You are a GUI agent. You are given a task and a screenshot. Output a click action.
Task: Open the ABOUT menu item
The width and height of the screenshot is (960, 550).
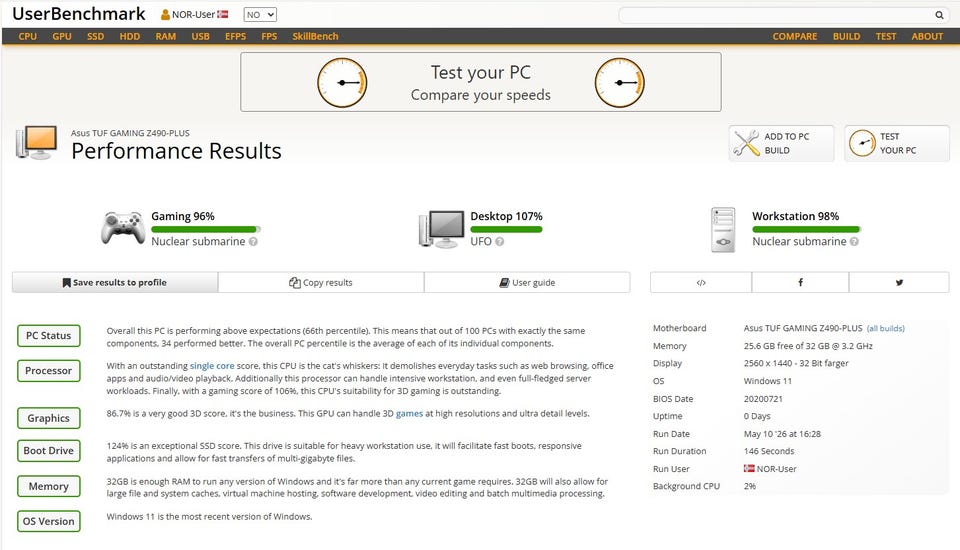click(x=927, y=36)
